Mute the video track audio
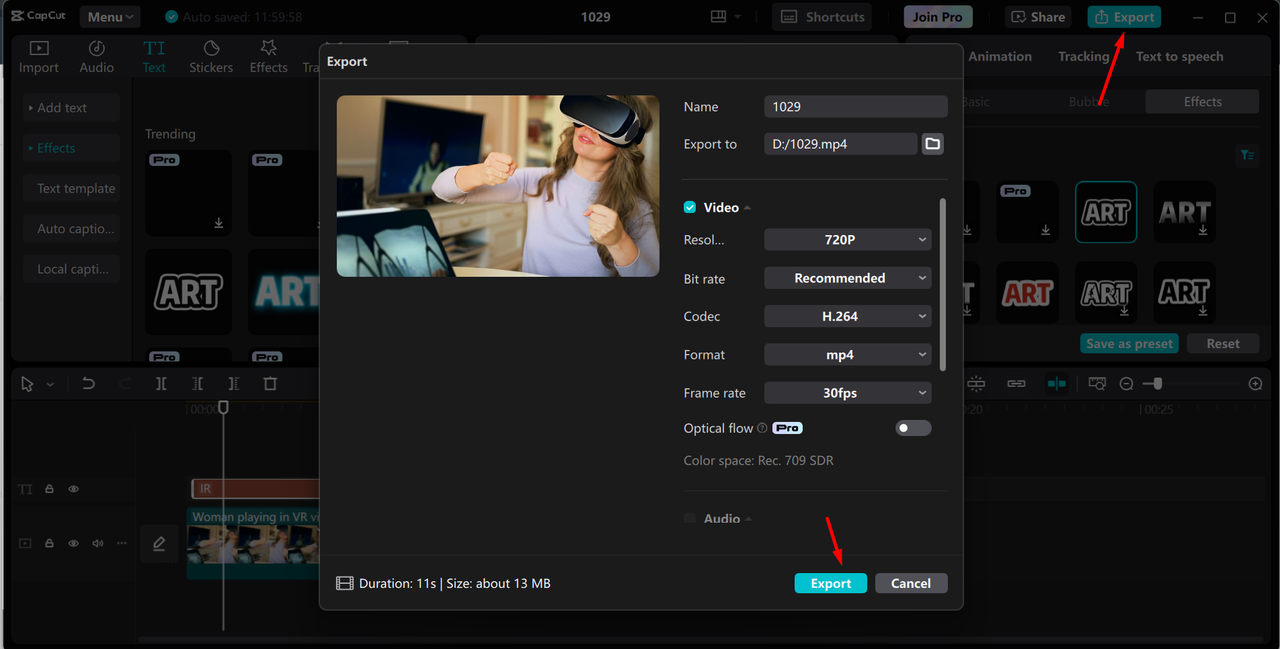The height and width of the screenshot is (649, 1280). [x=98, y=543]
